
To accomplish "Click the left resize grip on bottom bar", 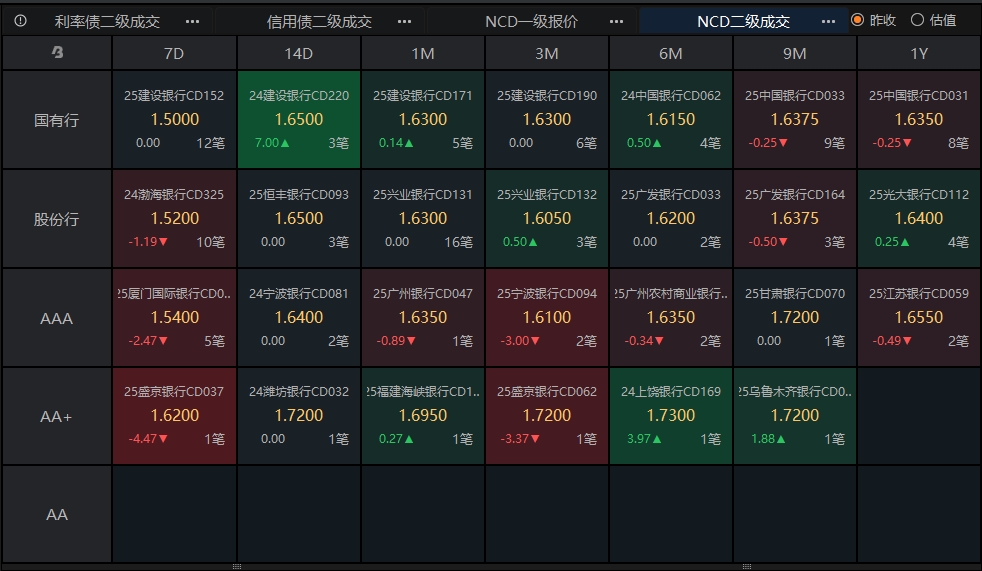I will coord(237,567).
